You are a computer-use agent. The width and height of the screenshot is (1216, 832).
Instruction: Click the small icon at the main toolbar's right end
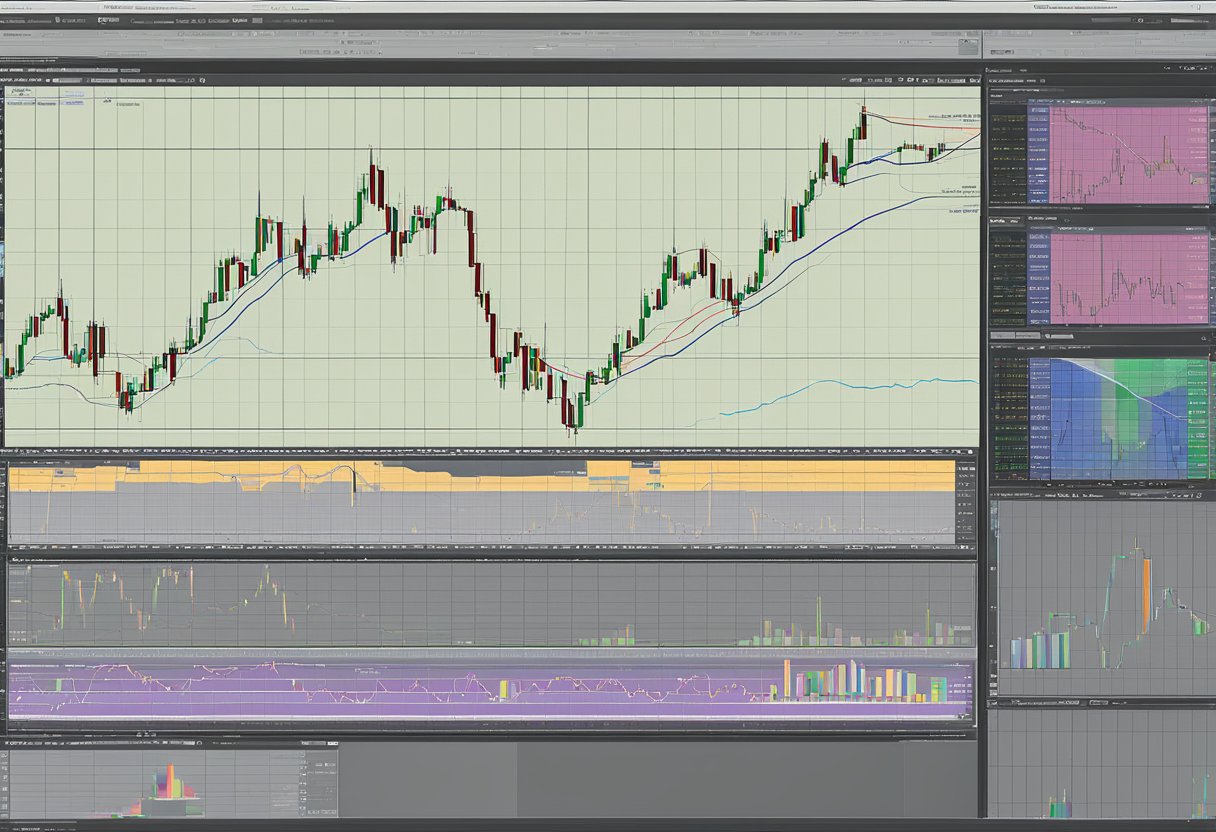coord(968,46)
